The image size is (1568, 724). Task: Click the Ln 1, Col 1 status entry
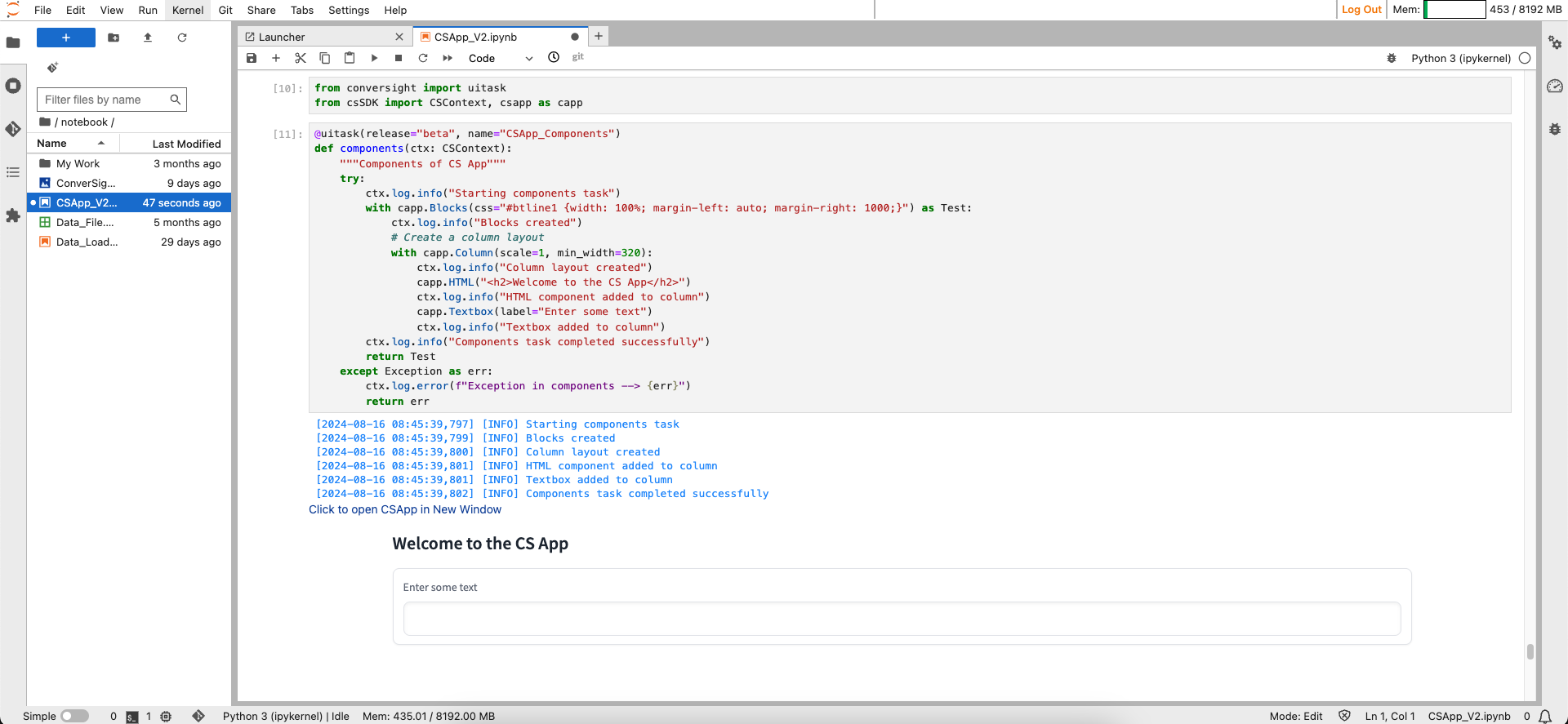pyautogui.click(x=1390, y=716)
